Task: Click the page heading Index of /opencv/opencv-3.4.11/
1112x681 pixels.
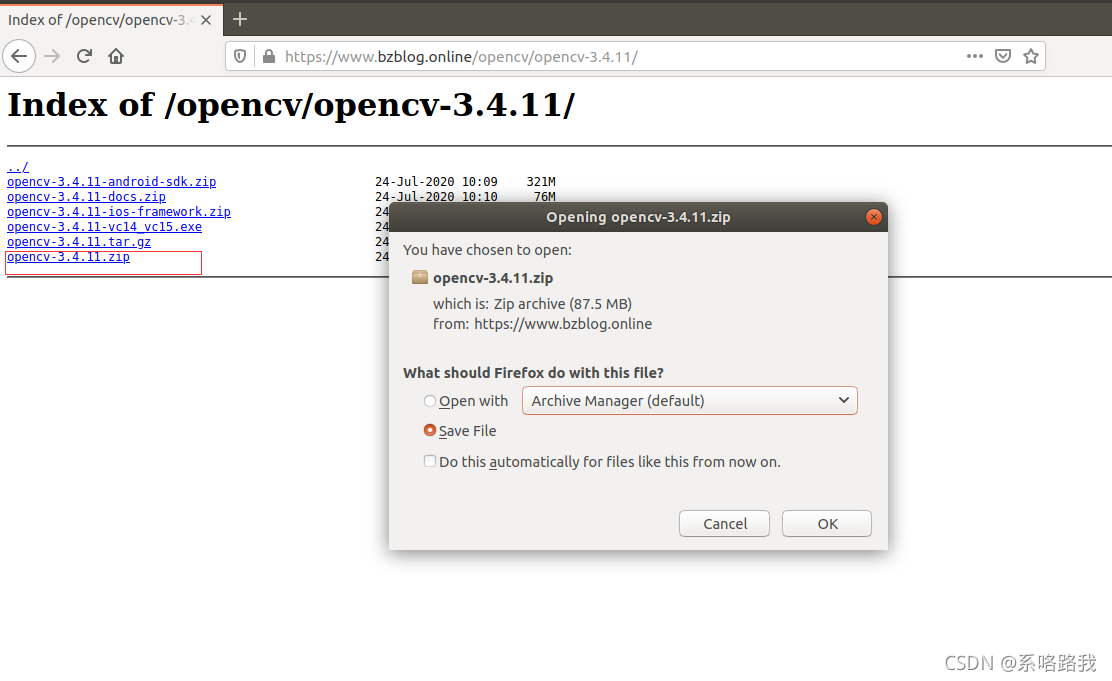Action: [291, 105]
